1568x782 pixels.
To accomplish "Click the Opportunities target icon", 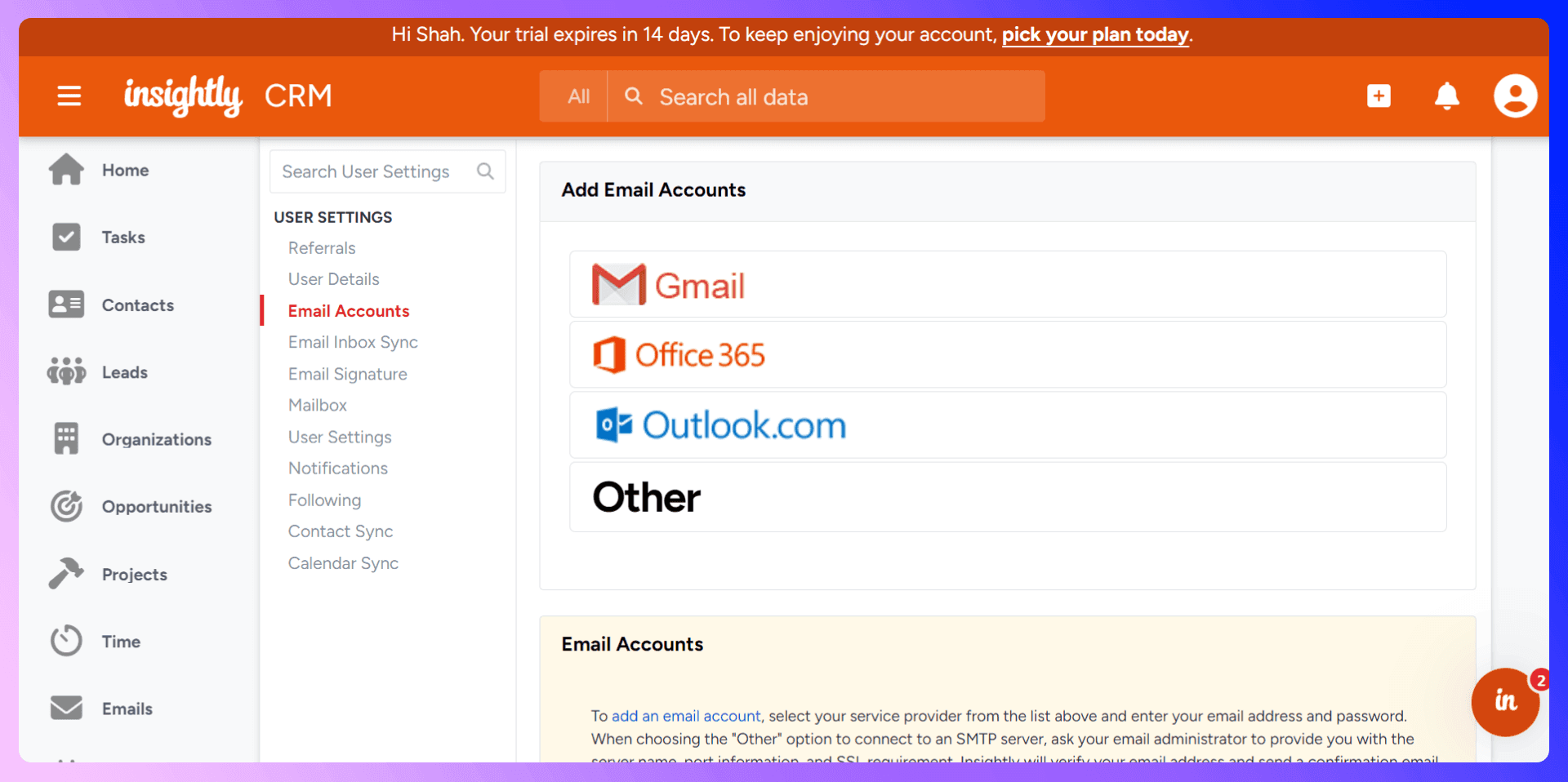I will (66, 506).
